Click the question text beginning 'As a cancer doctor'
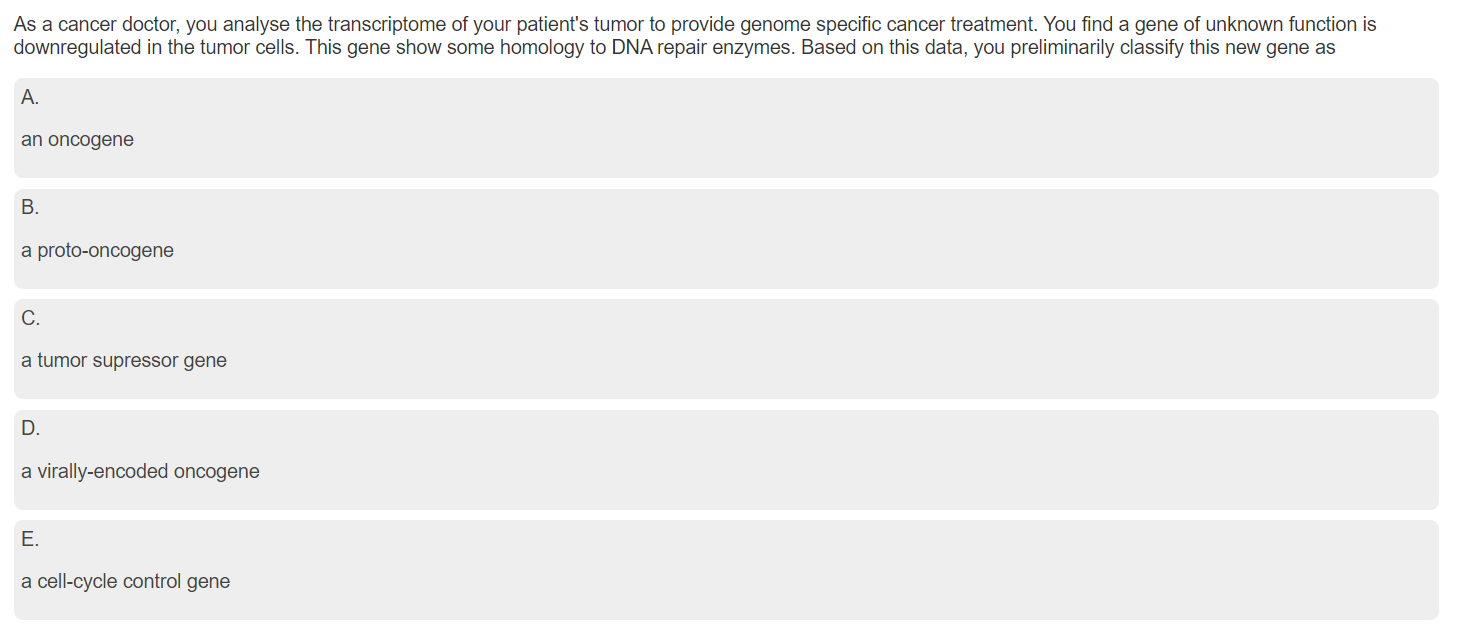 tap(695, 36)
